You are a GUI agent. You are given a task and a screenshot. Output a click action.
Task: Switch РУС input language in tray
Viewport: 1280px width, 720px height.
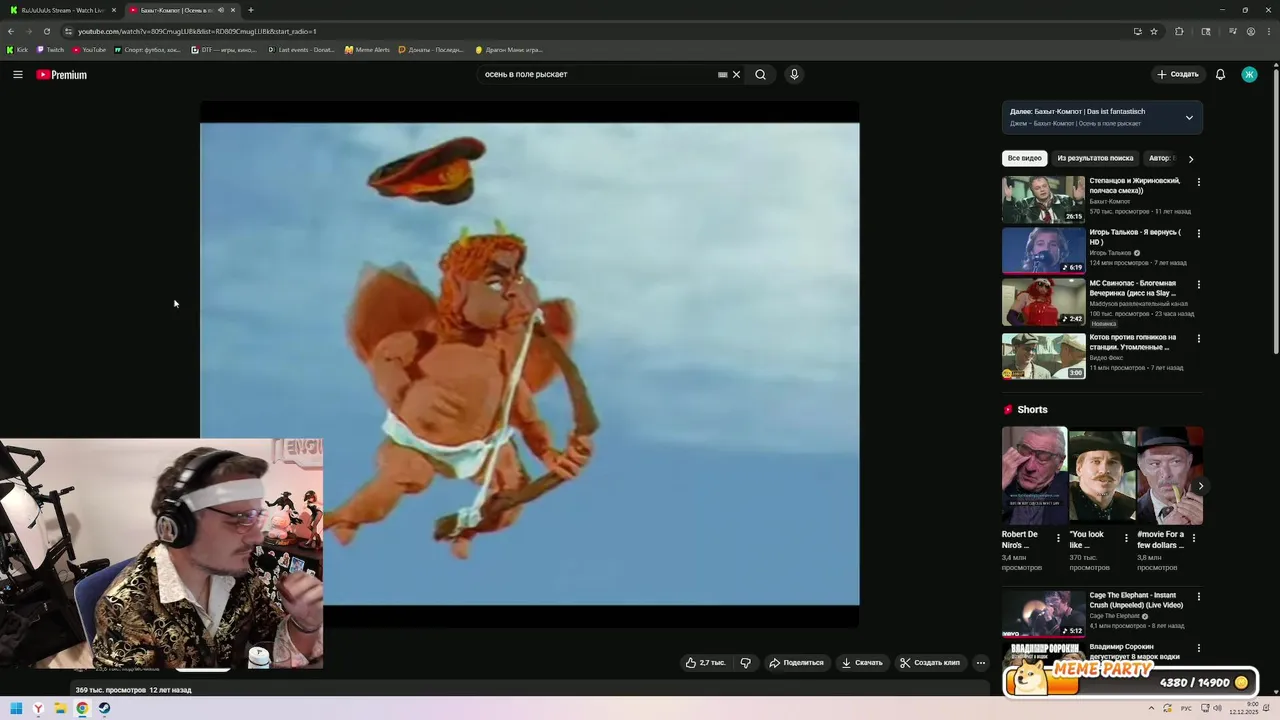click(1186, 708)
